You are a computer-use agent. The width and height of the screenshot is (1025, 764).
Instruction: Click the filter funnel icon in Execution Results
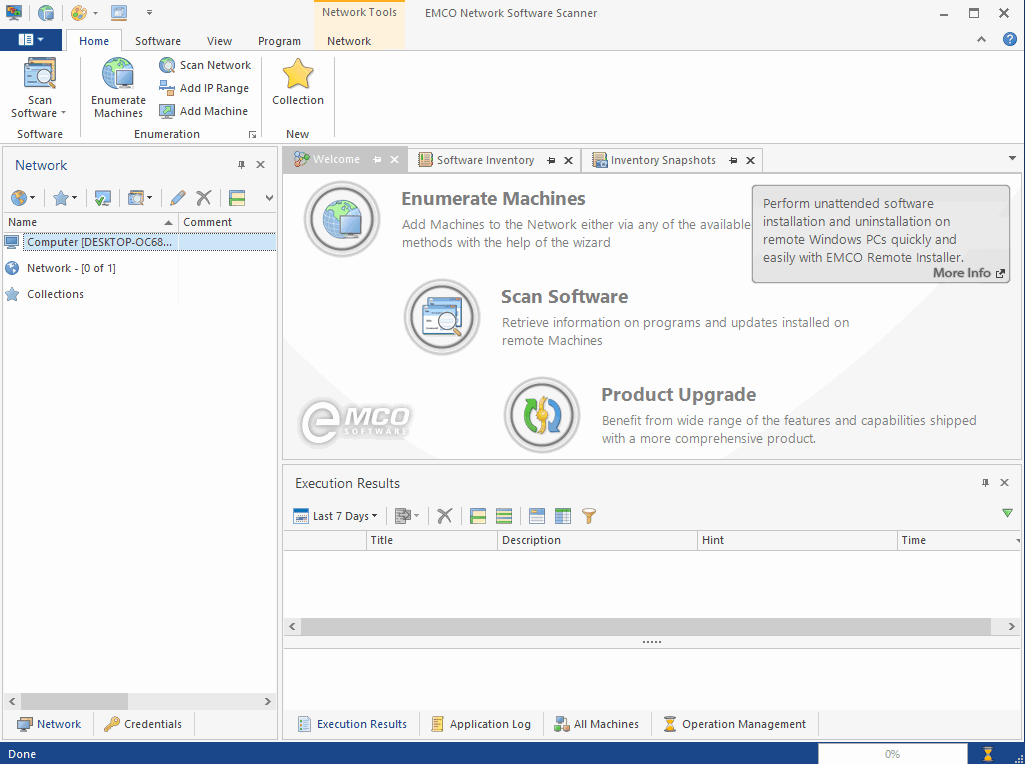[x=589, y=516]
